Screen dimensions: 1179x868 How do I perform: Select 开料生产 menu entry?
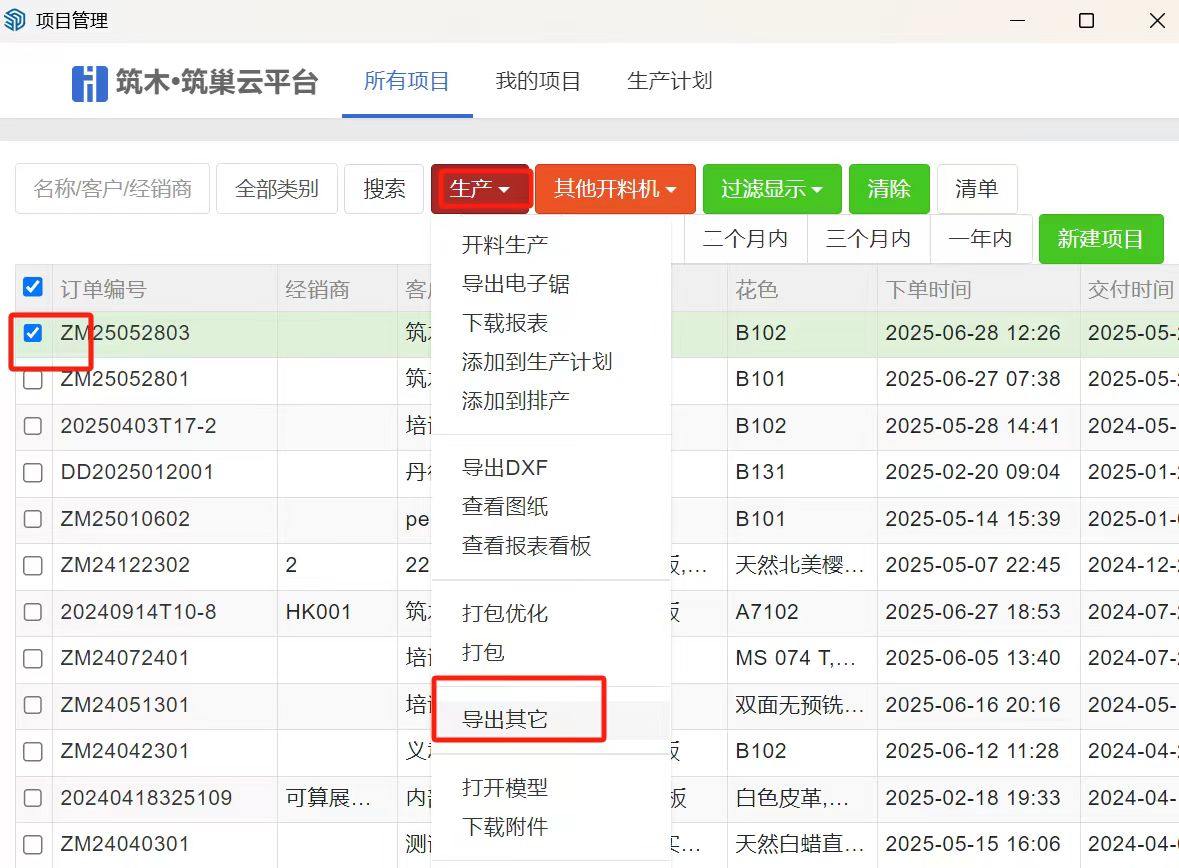point(505,244)
